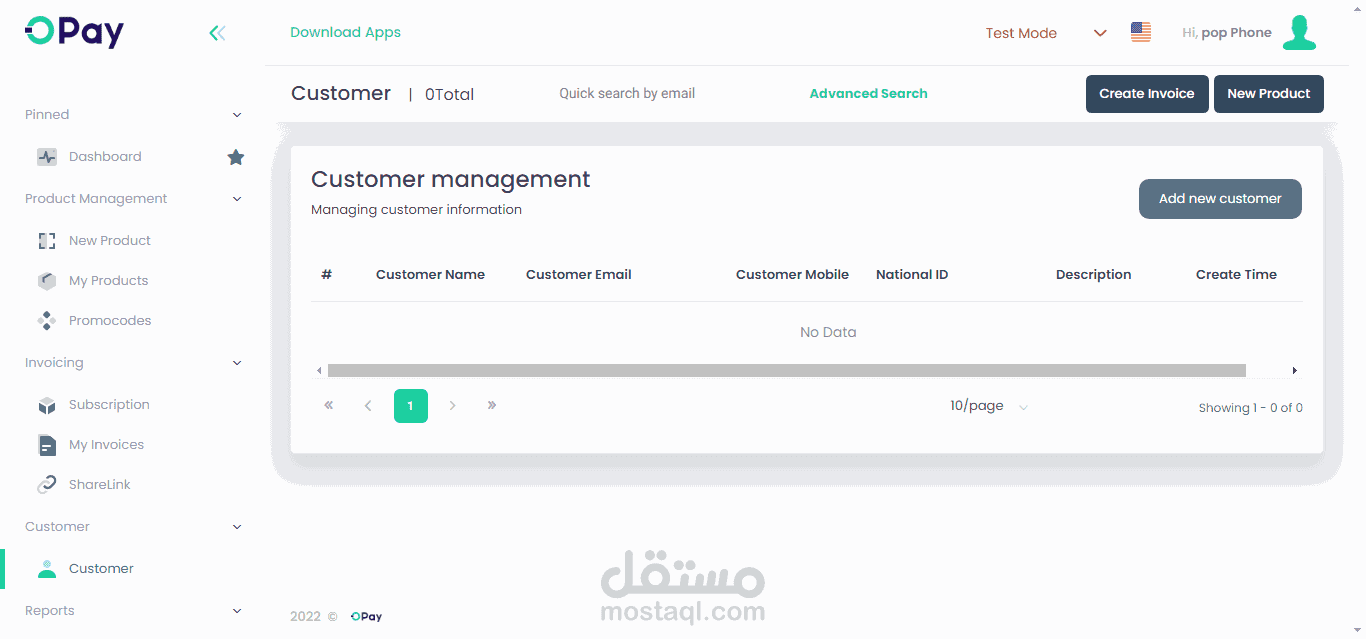This screenshot has width=1366, height=639.
Task: Go to last page double-right arrow
Action: click(x=492, y=406)
